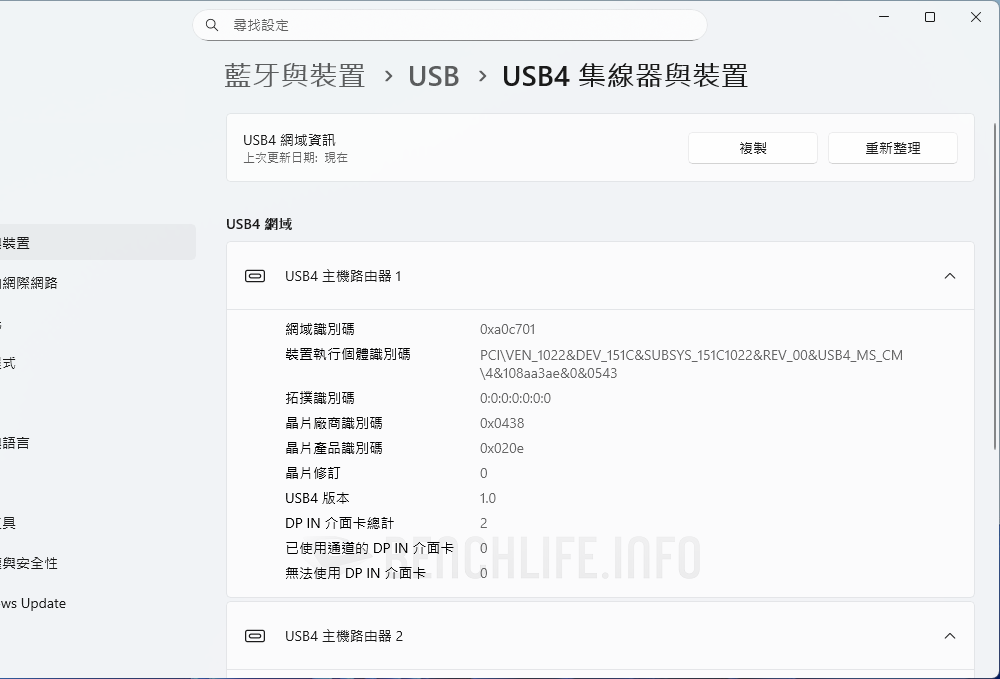The height and width of the screenshot is (679, 1000).
Task: Collapse USB4 主機路由器 2 using its chevron
Action: [x=950, y=636]
